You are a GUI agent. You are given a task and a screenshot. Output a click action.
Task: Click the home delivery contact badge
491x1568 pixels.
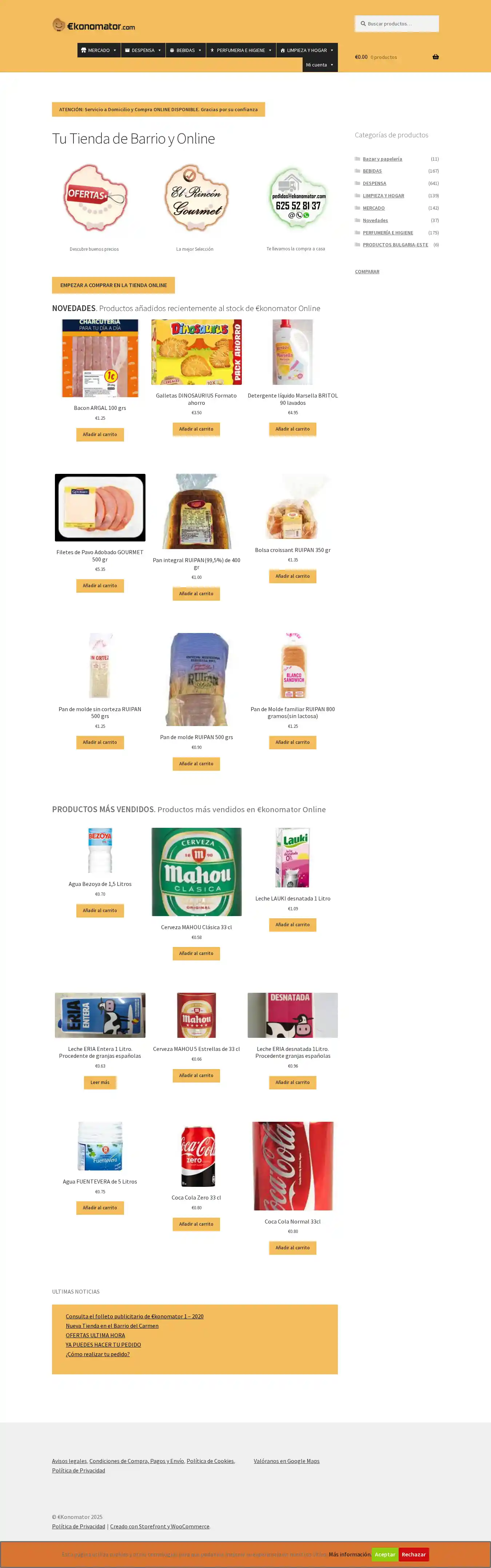point(297,198)
